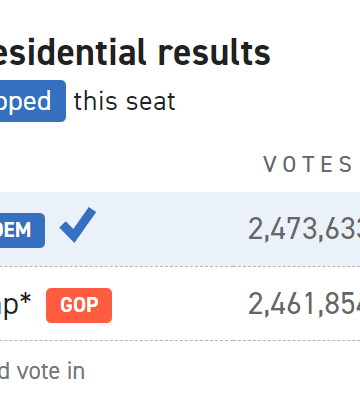The width and height of the screenshot is (360, 402).
Task: Click the blue DEM party badge
Action: coord(22,230)
